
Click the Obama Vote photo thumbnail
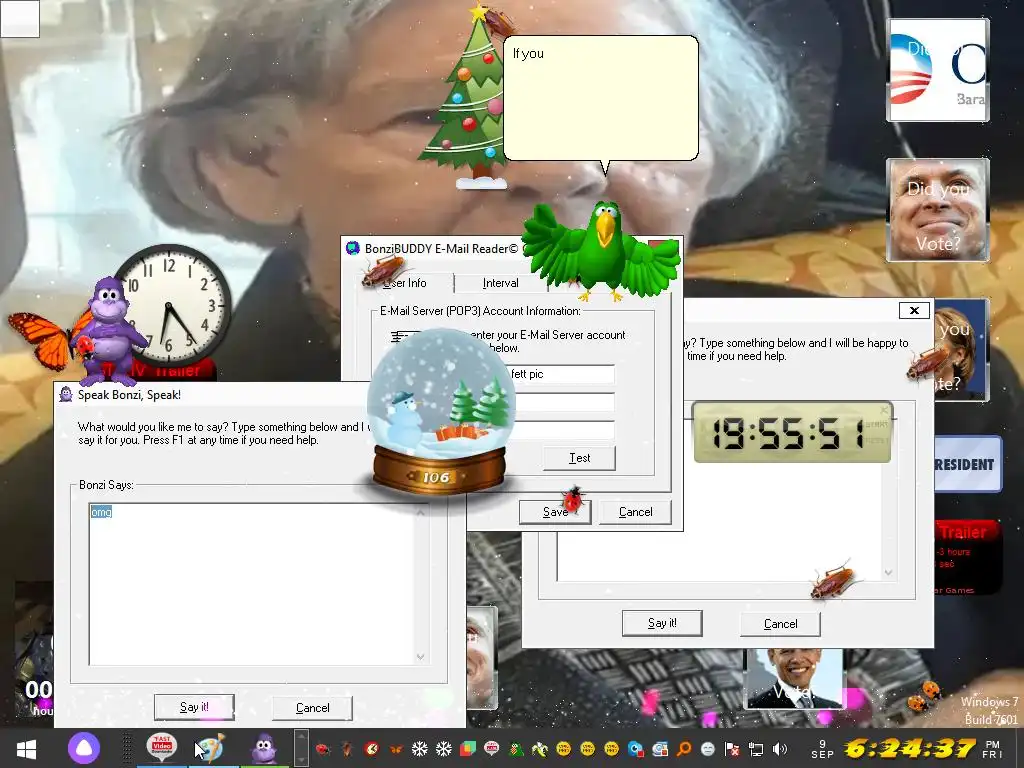point(793,678)
